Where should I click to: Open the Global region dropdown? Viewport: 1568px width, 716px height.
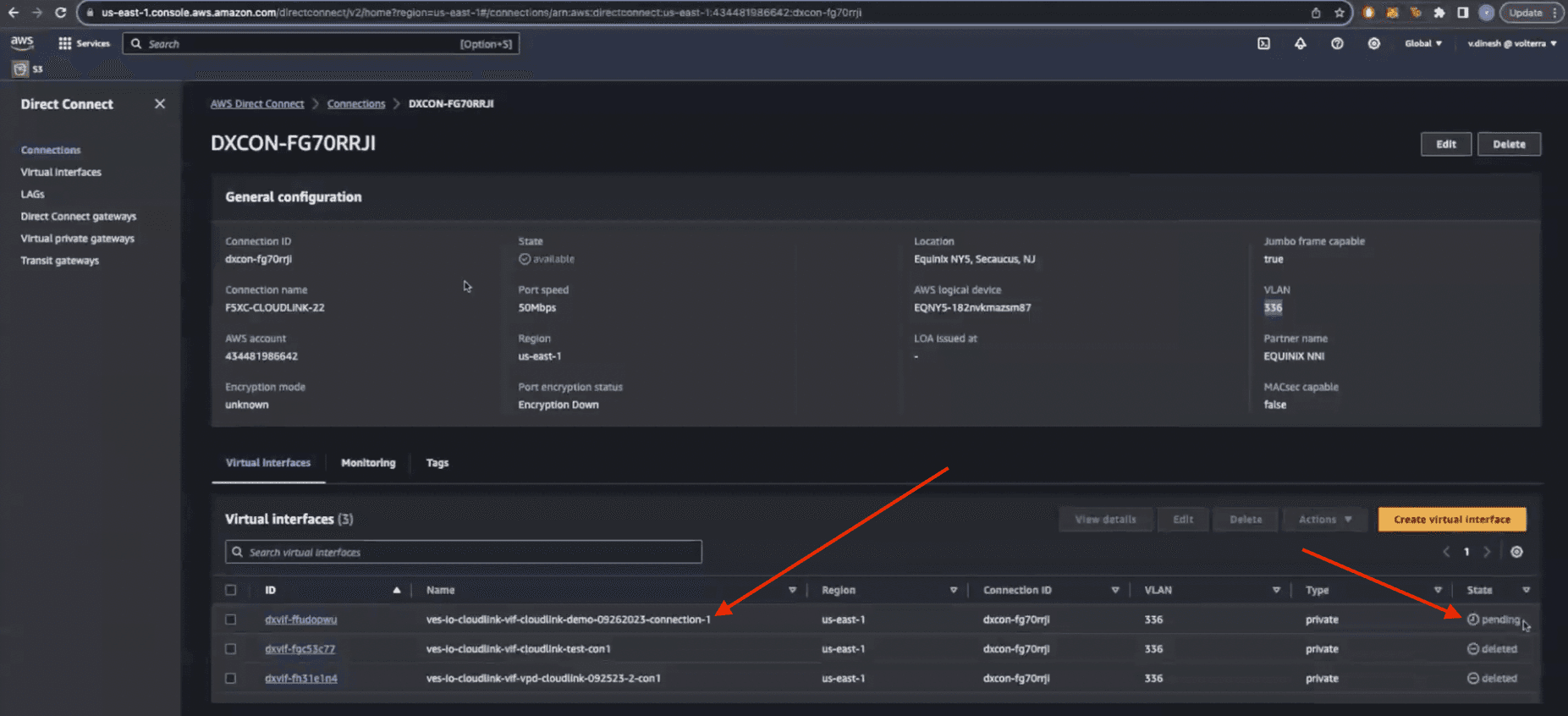pos(1423,43)
